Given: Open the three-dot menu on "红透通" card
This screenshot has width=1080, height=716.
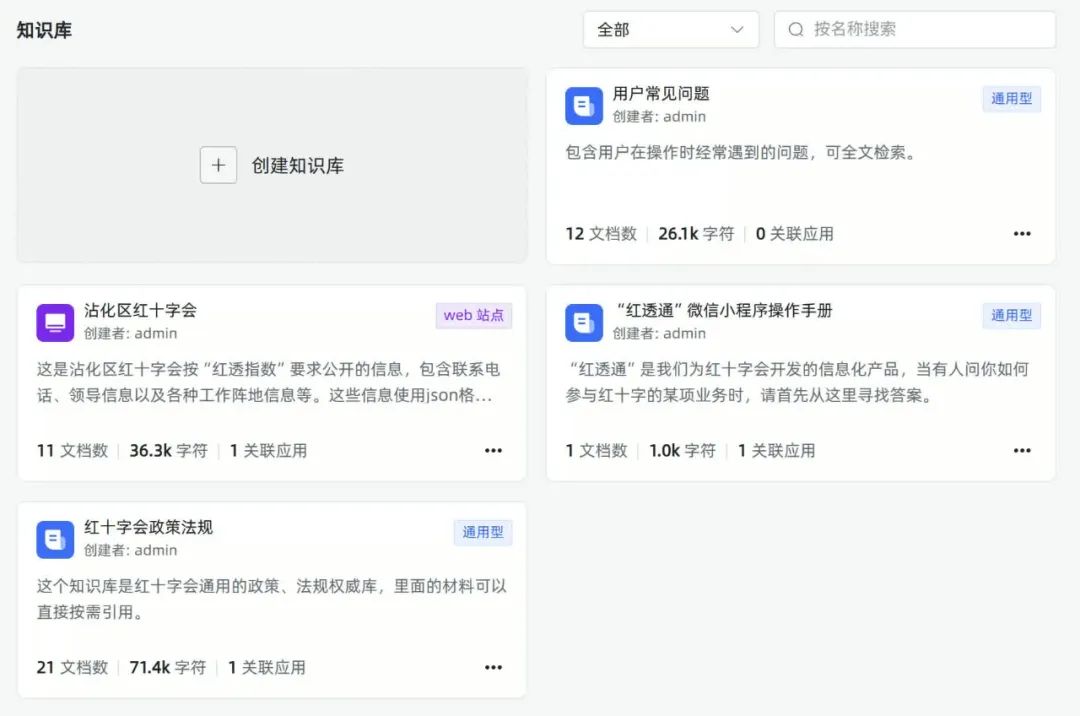Looking at the screenshot, I should tap(1021, 451).
